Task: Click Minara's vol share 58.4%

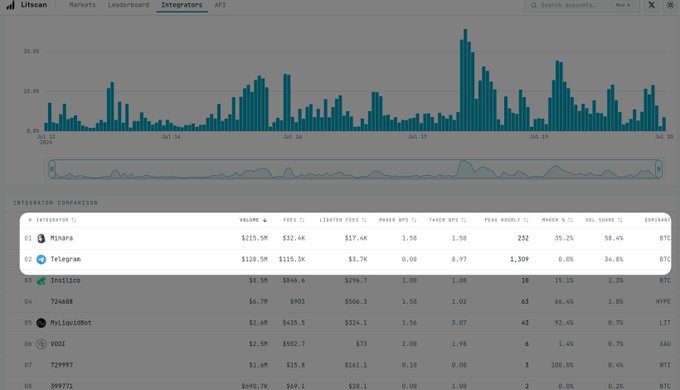Action: [x=614, y=238]
